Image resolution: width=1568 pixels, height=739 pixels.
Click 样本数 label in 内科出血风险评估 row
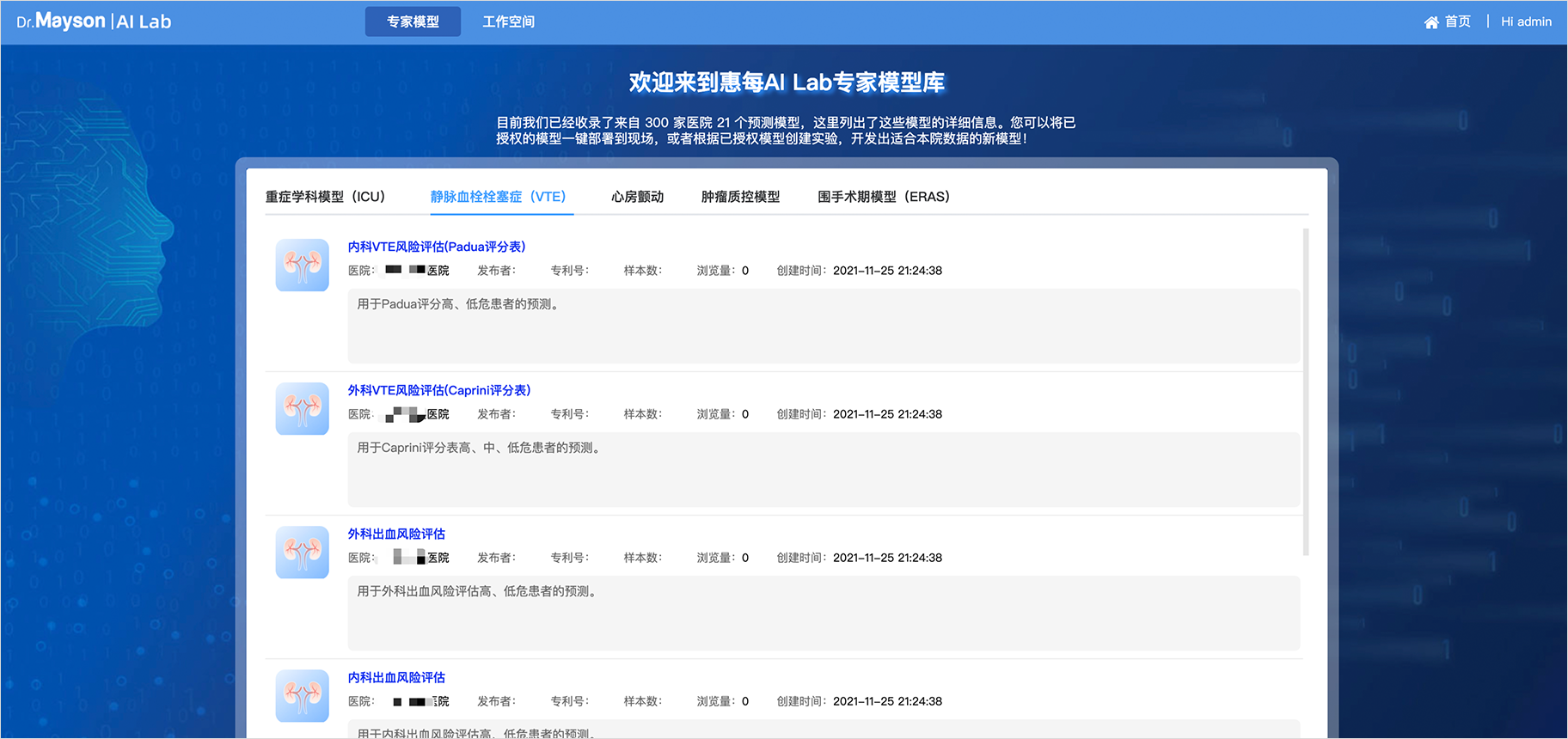tap(642, 701)
